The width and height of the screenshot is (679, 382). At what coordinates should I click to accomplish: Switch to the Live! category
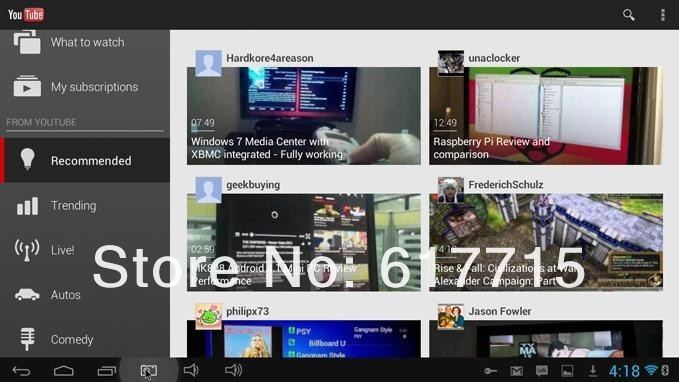[x=85, y=250]
